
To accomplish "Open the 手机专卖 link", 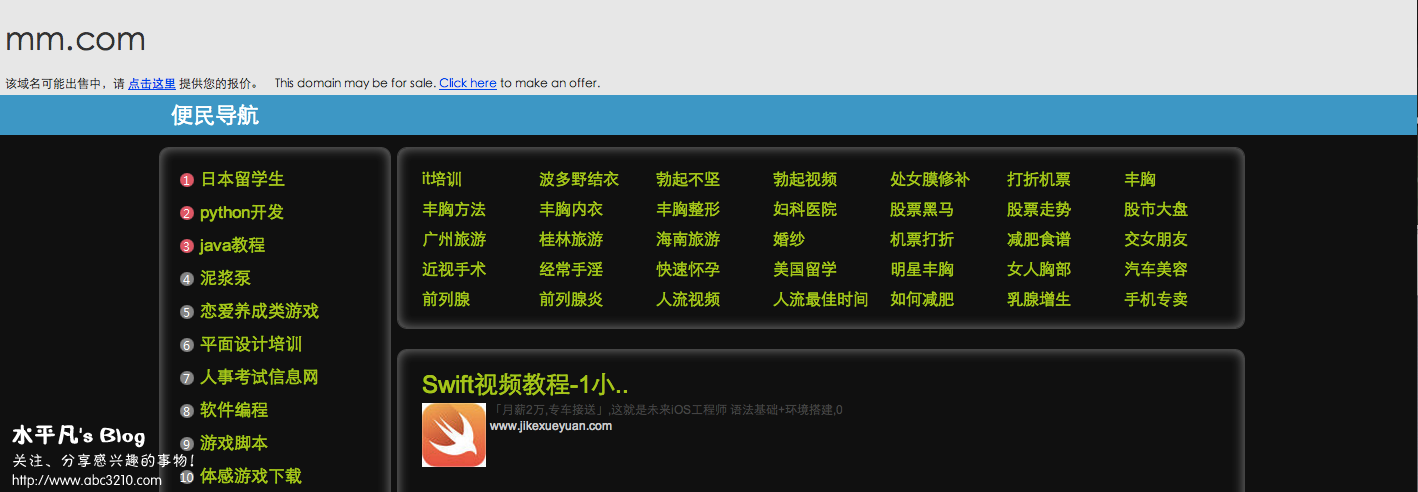I will tap(1155, 299).
